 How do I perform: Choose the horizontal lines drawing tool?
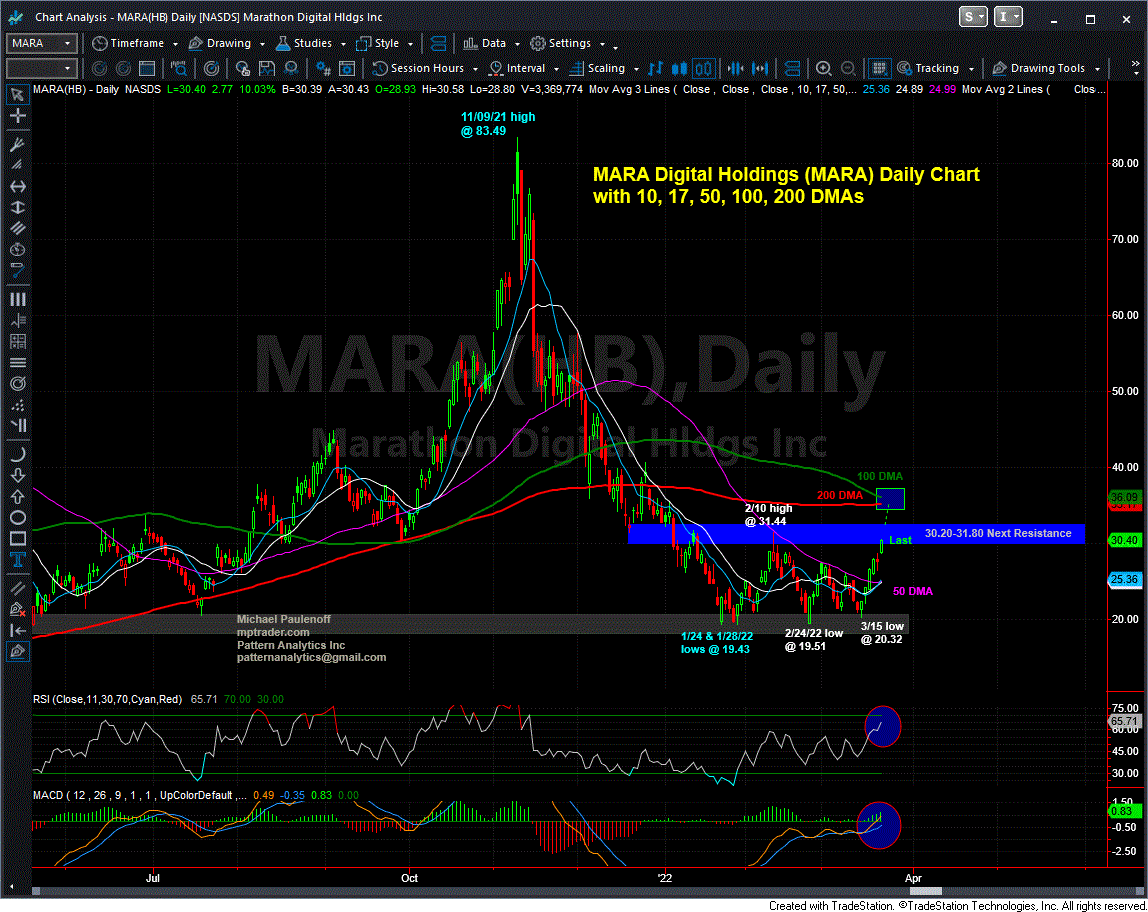pyautogui.click(x=18, y=363)
